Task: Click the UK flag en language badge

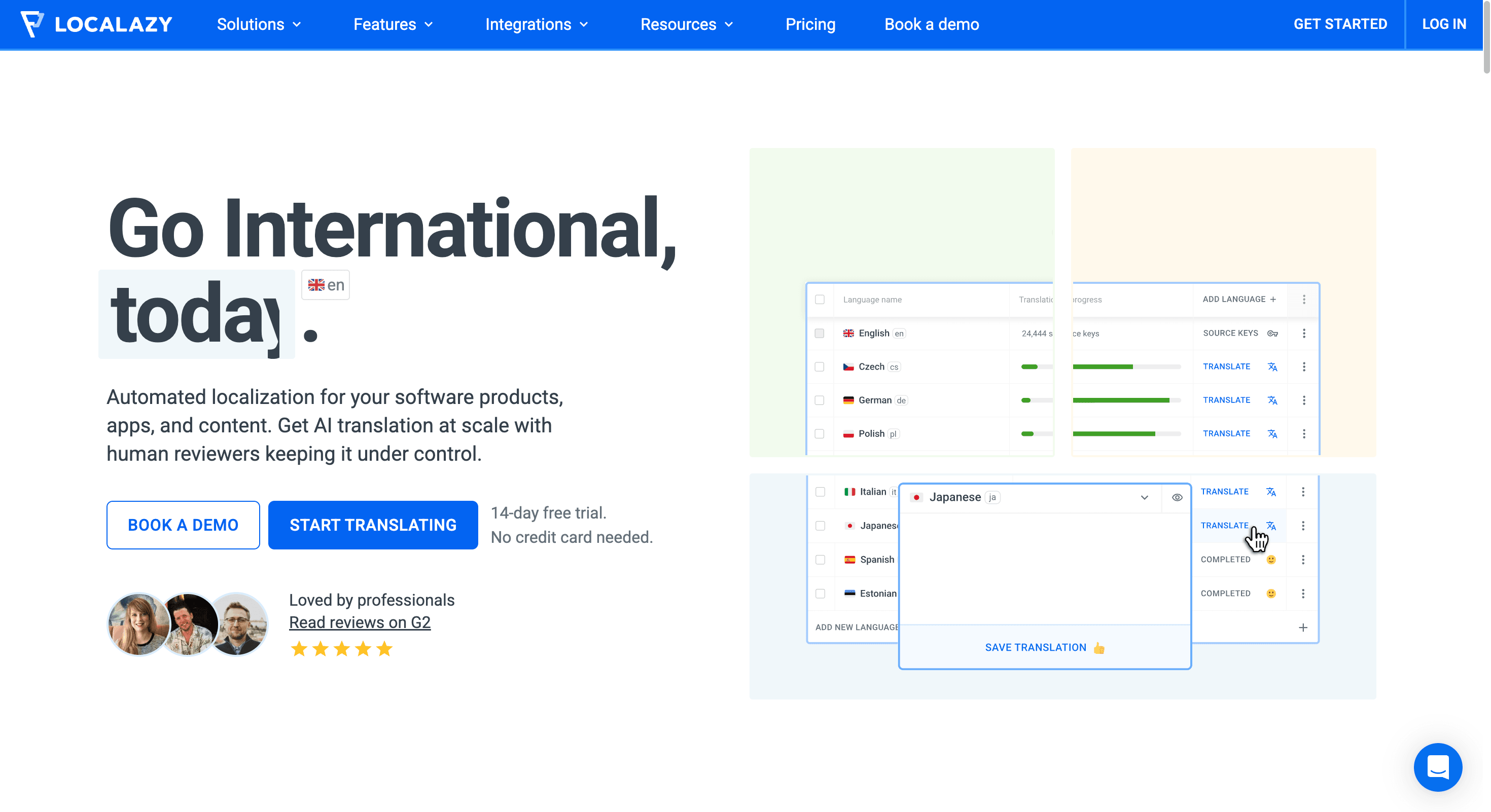Action: tap(325, 285)
